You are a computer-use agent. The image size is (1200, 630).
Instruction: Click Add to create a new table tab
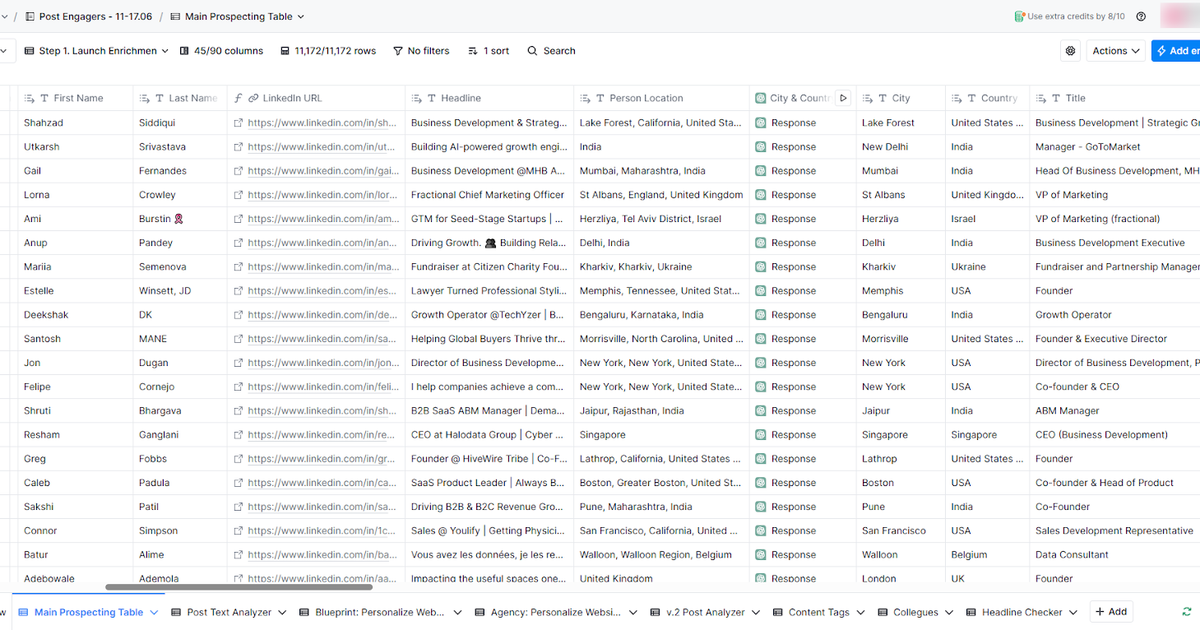(1110, 611)
